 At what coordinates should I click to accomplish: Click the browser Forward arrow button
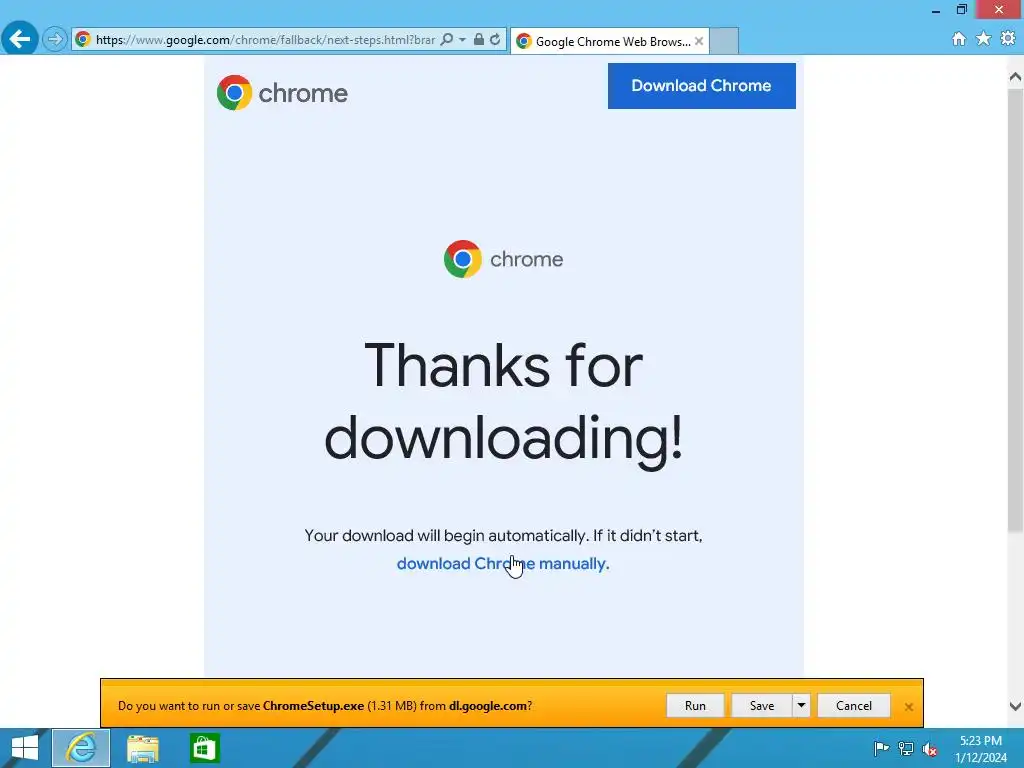click(55, 40)
